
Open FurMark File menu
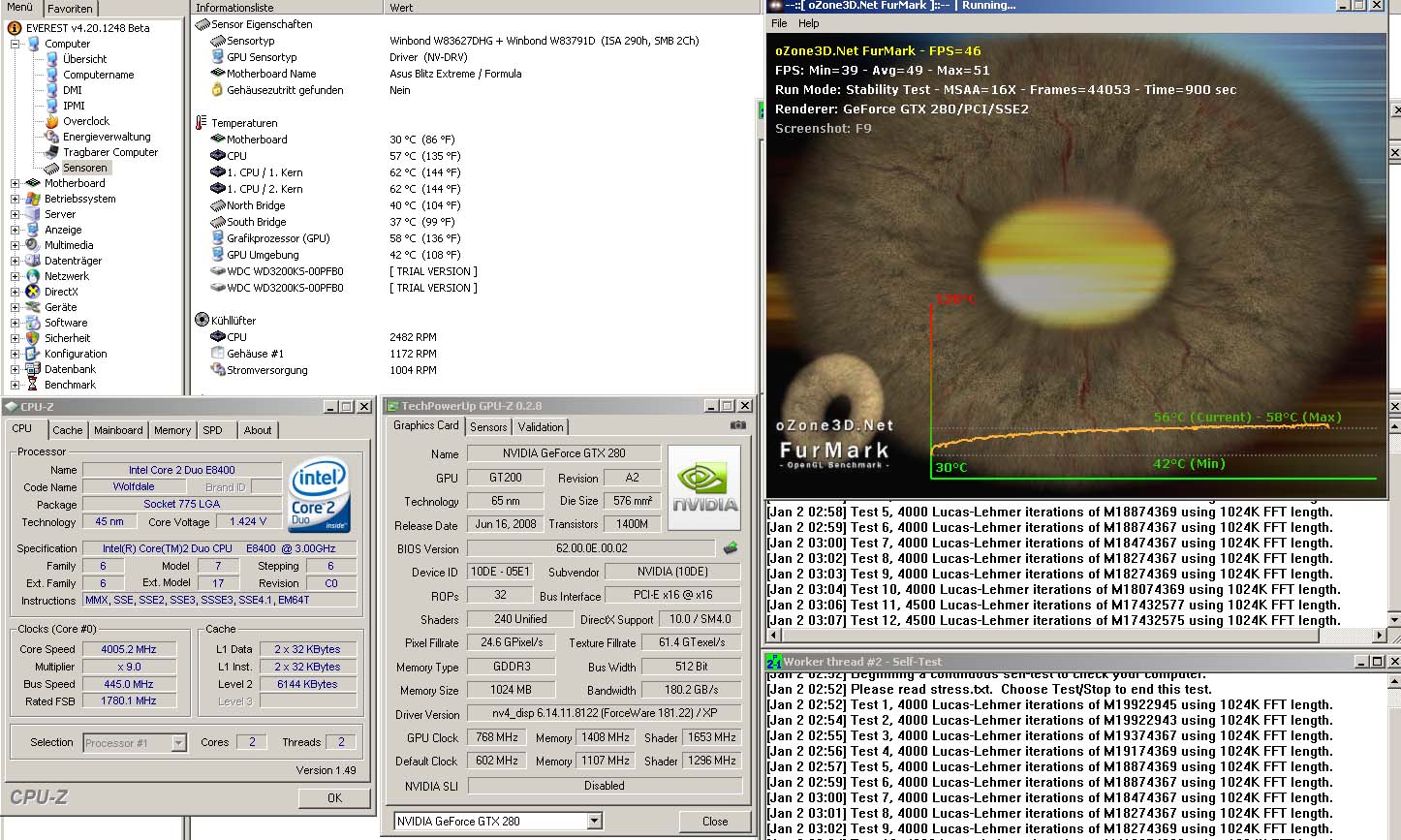pyautogui.click(x=779, y=23)
